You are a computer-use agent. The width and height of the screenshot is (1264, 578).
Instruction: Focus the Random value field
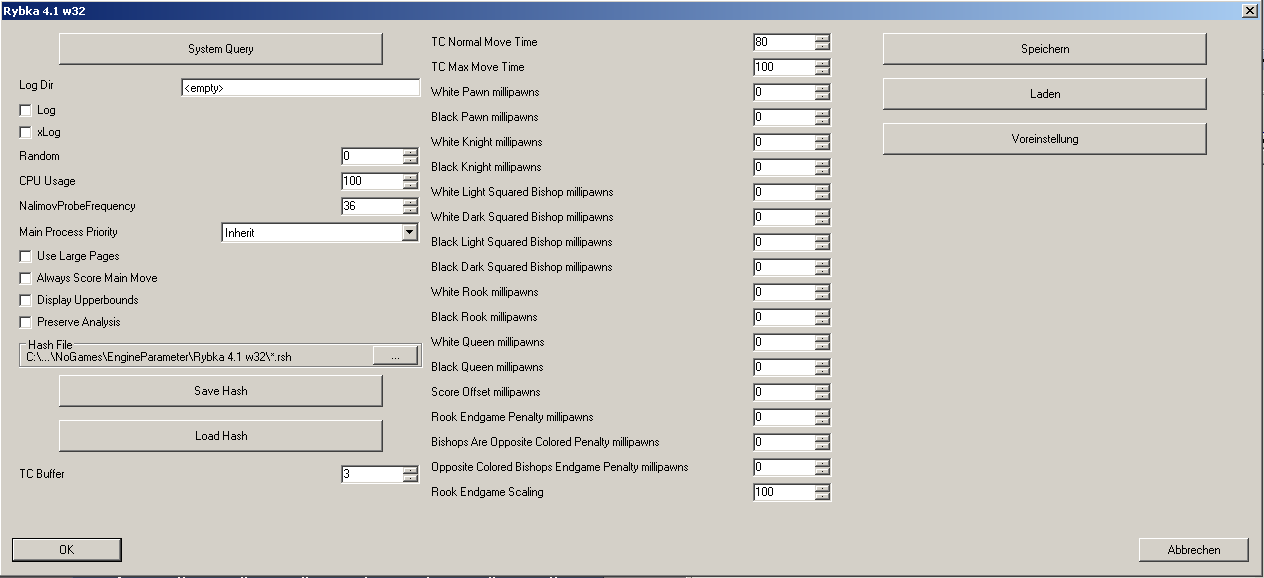tap(372, 156)
